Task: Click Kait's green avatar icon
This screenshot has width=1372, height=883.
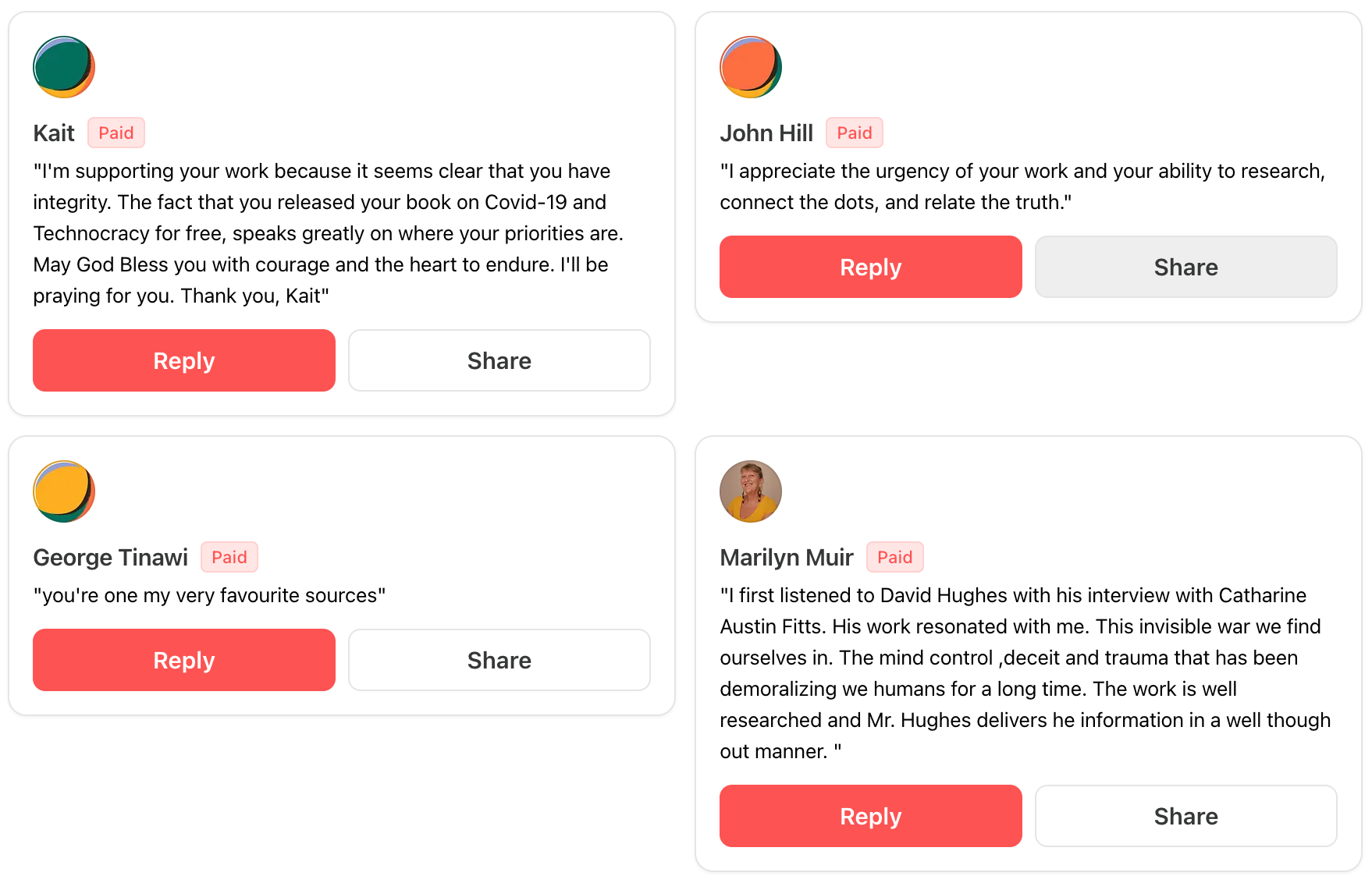Action: (64, 67)
